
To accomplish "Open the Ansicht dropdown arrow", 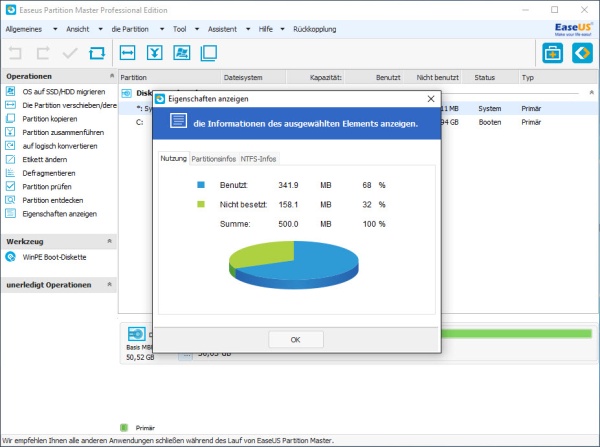I will click(100, 29).
